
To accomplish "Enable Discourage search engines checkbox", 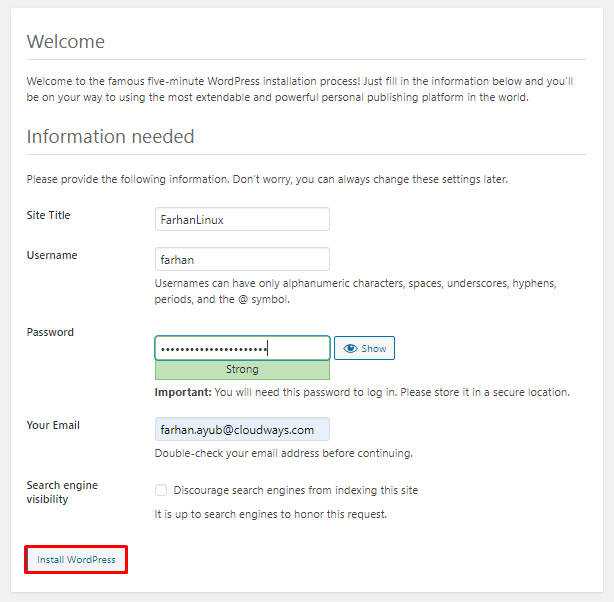I will pyautogui.click(x=161, y=490).
